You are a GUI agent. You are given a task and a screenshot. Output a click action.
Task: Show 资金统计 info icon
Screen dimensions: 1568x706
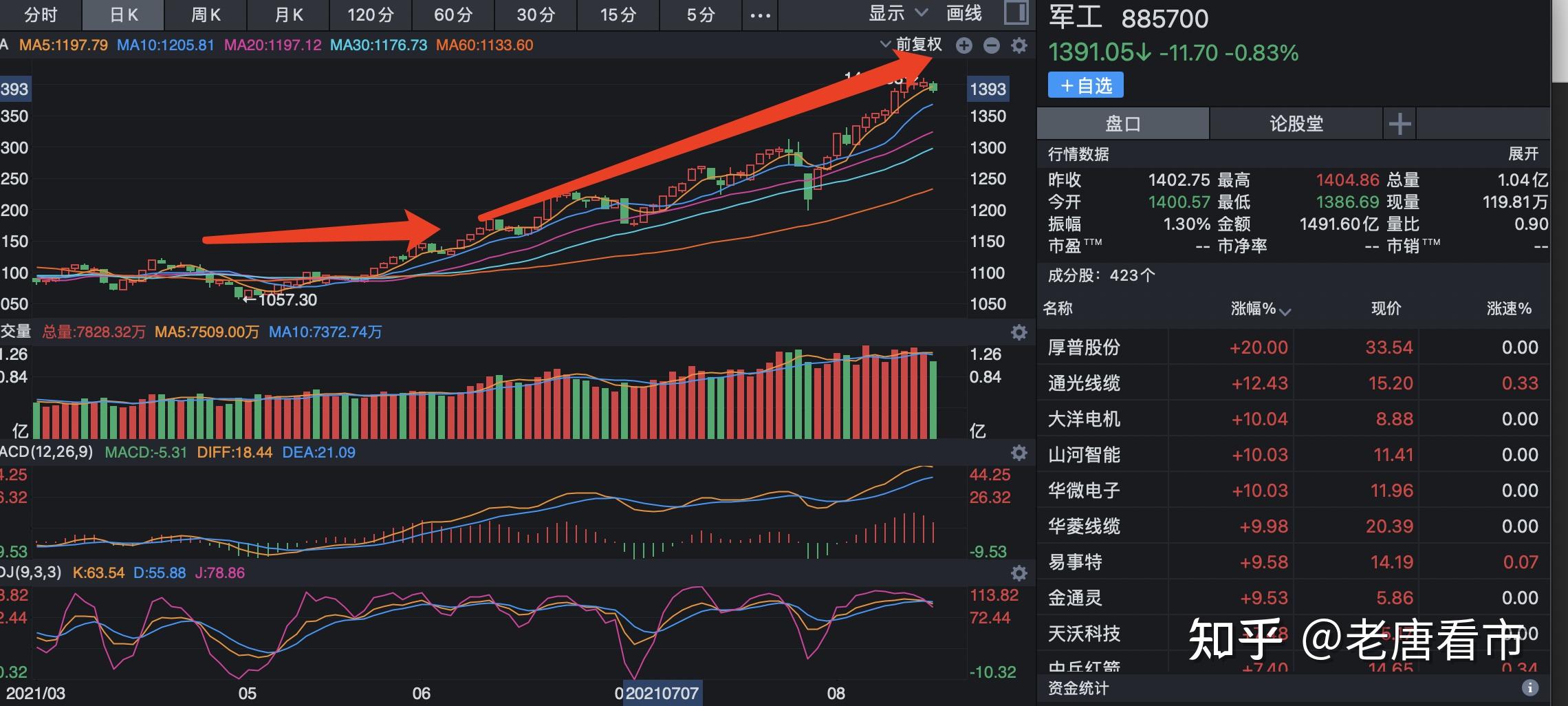1530,687
